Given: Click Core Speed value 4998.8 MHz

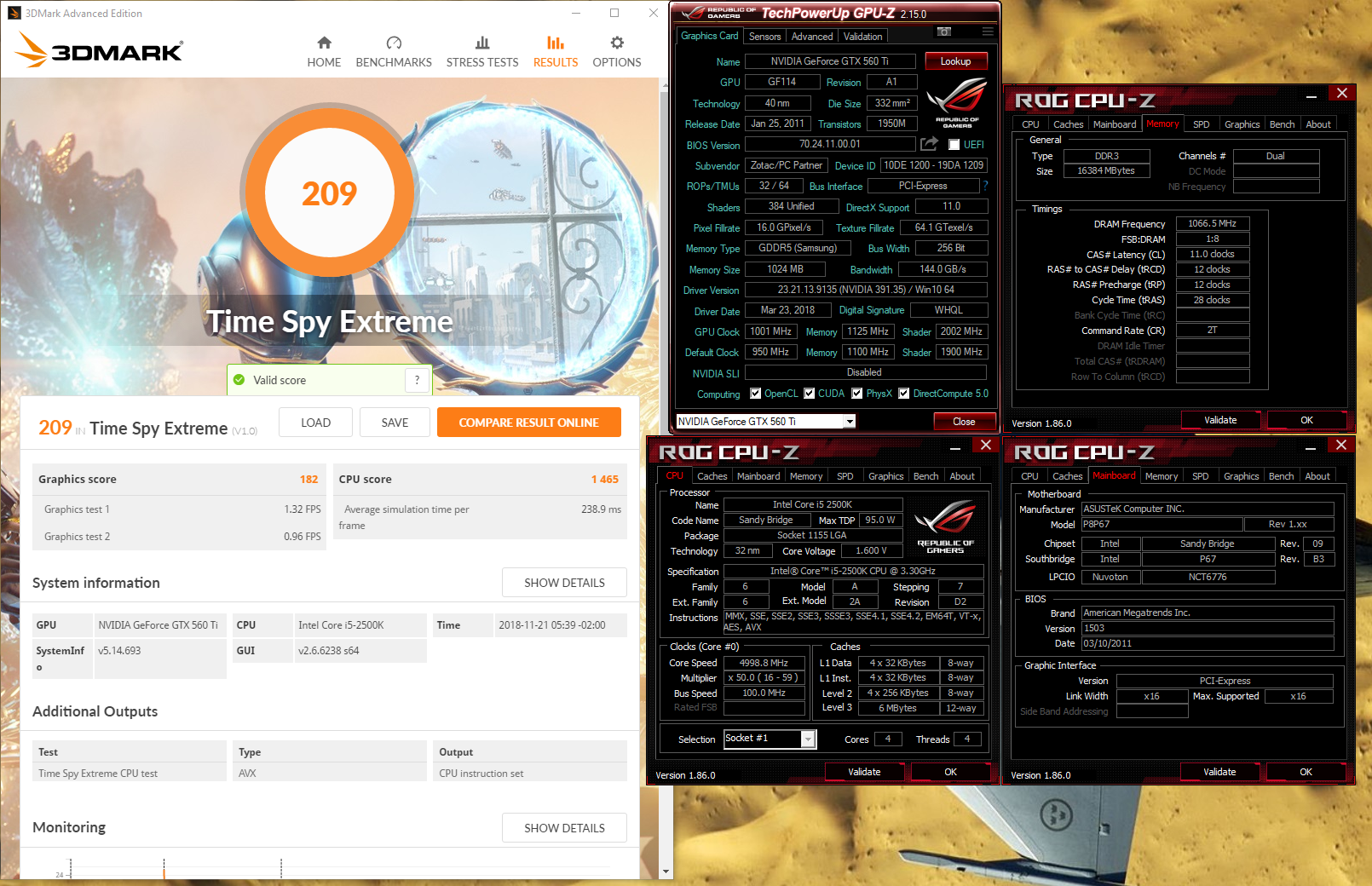Looking at the screenshot, I should [764, 663].
